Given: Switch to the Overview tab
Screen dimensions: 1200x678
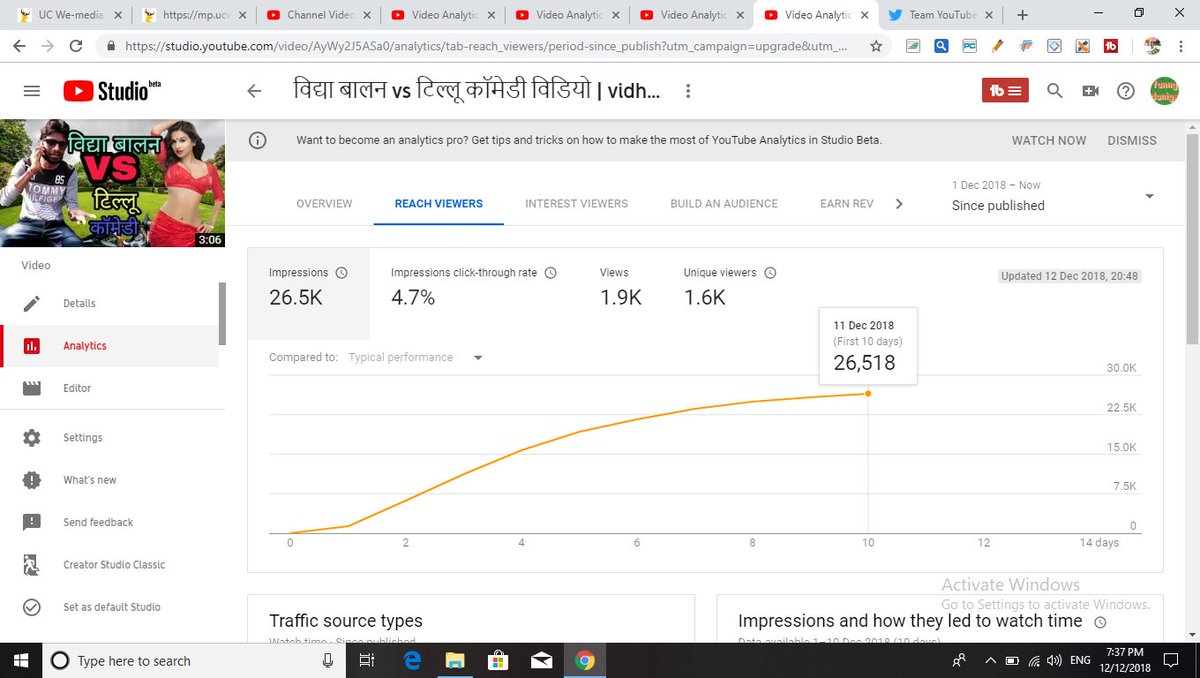Looking at the screenshot, I should (324, 203).
